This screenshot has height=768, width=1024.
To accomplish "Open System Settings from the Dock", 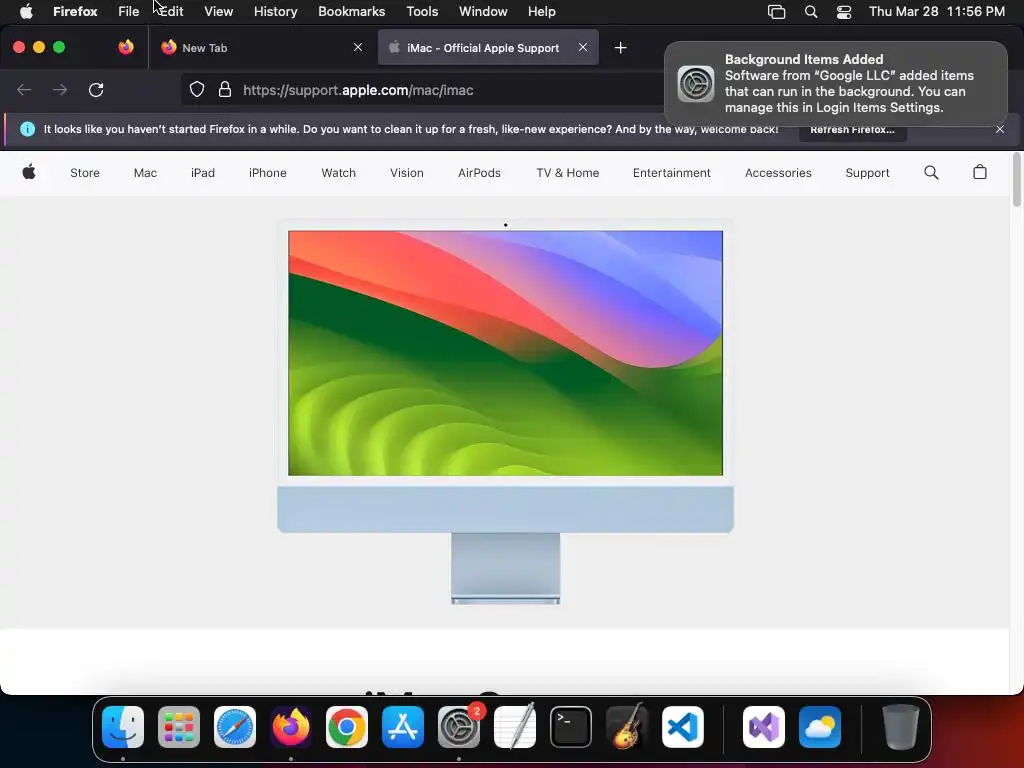I will click(458, 727).
